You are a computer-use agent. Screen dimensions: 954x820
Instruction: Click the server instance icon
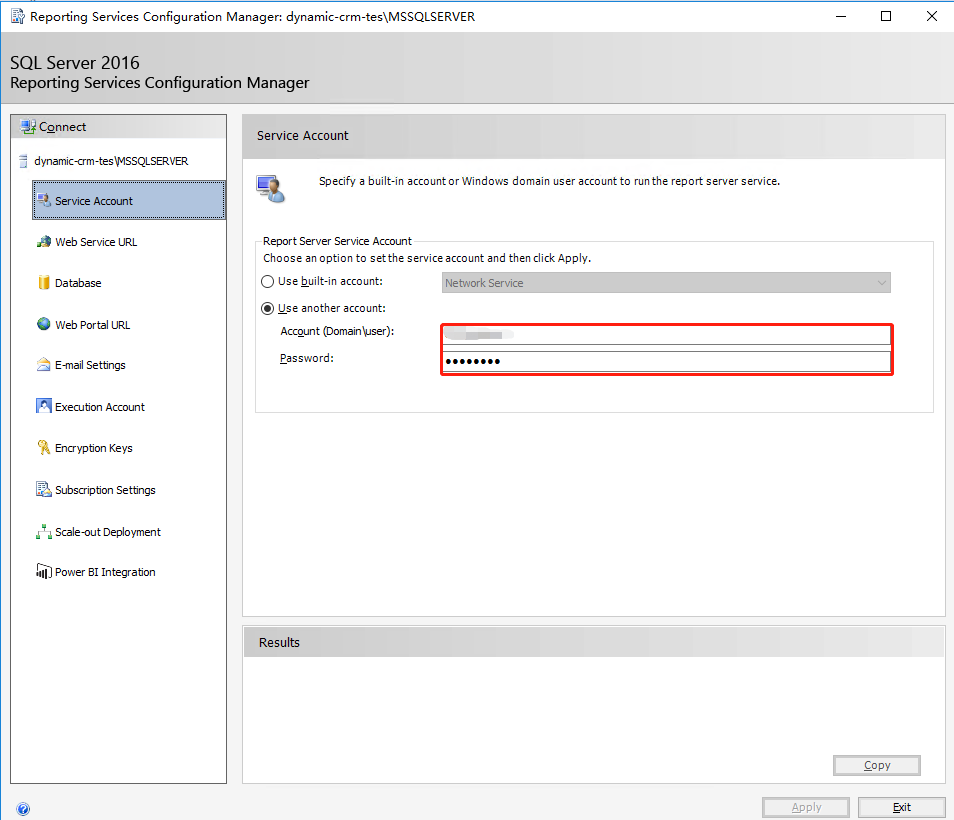click(x=24, y=161)
